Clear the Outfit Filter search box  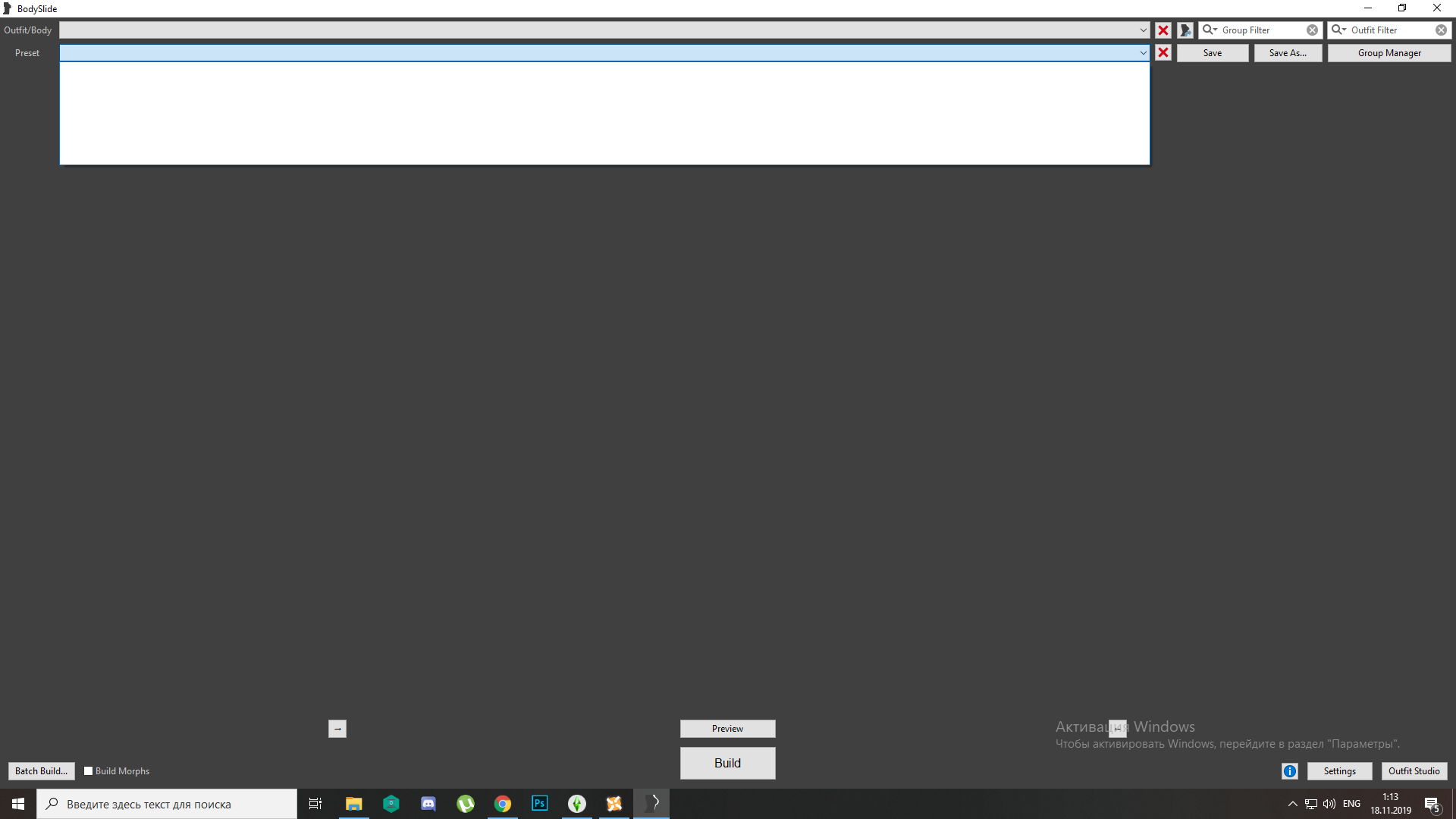[1441, 30]
